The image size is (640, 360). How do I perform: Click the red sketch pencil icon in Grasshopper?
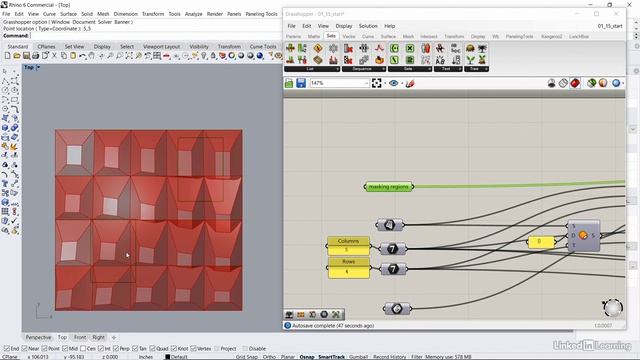(x=410, y=83)
